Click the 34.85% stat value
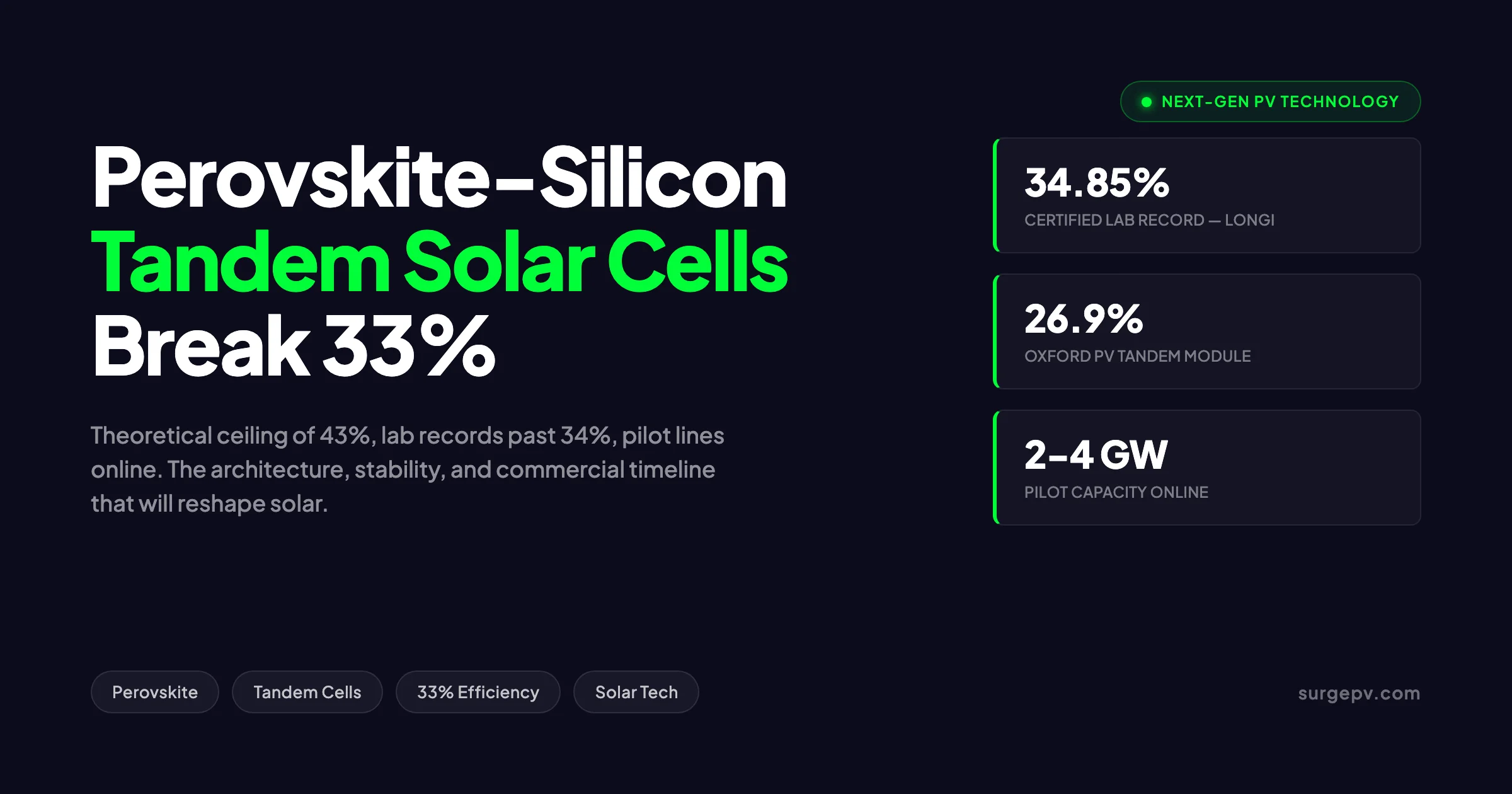 click(x=1097, y=182)
